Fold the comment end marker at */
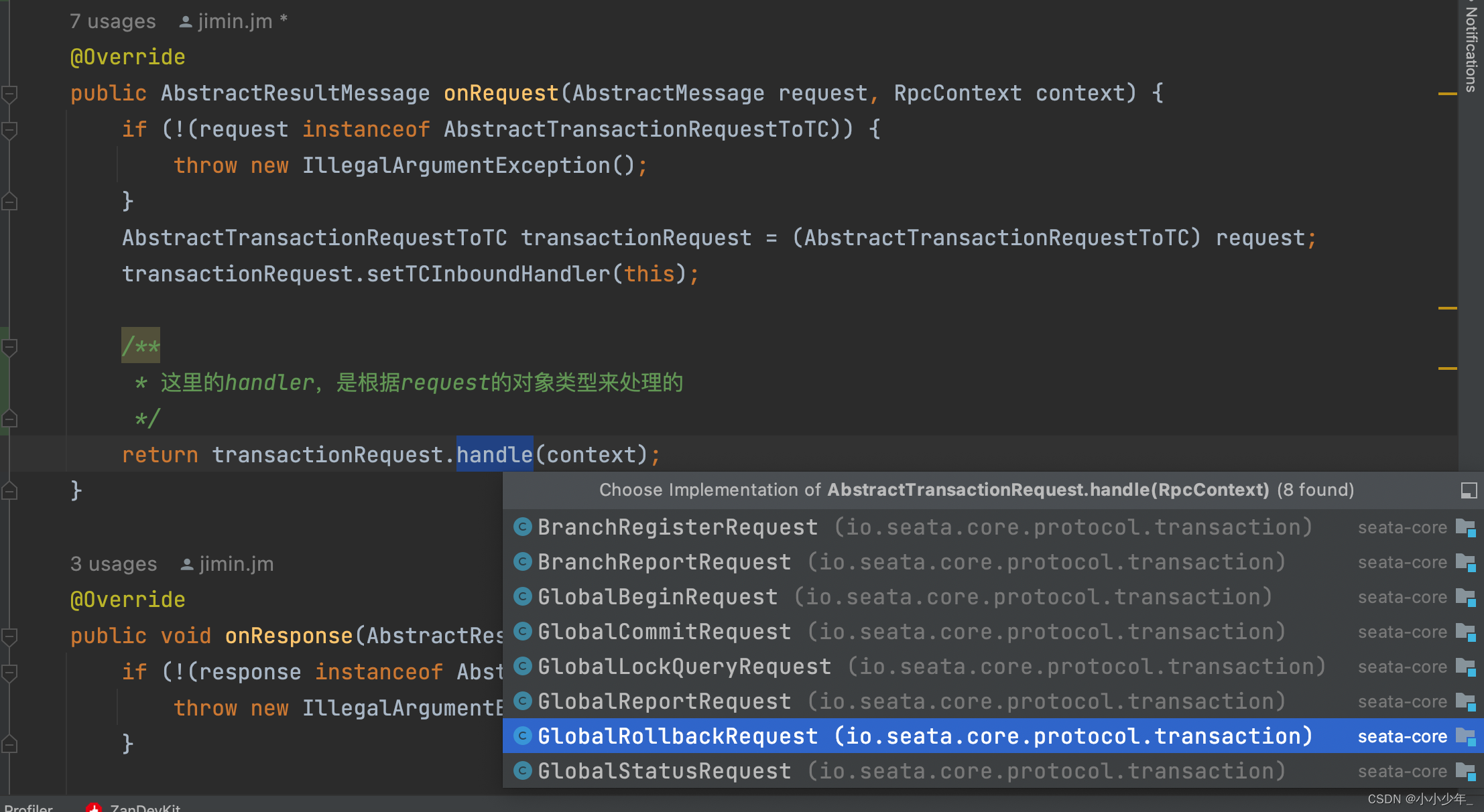The width and height of the screenshot is (1484, 812). click(9, 419)
